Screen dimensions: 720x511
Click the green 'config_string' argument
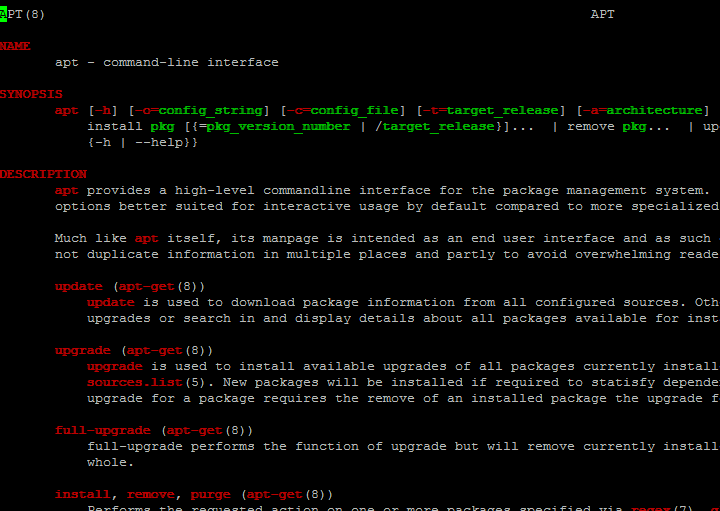pyautogui.click(x=211, y=111)
